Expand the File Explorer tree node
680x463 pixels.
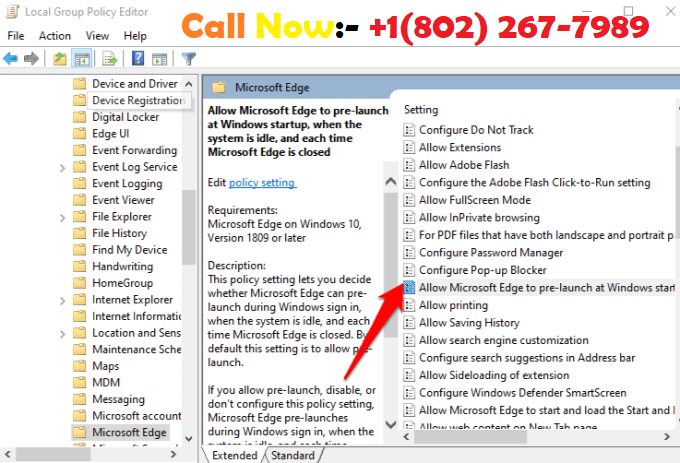(x=62, y=217)
